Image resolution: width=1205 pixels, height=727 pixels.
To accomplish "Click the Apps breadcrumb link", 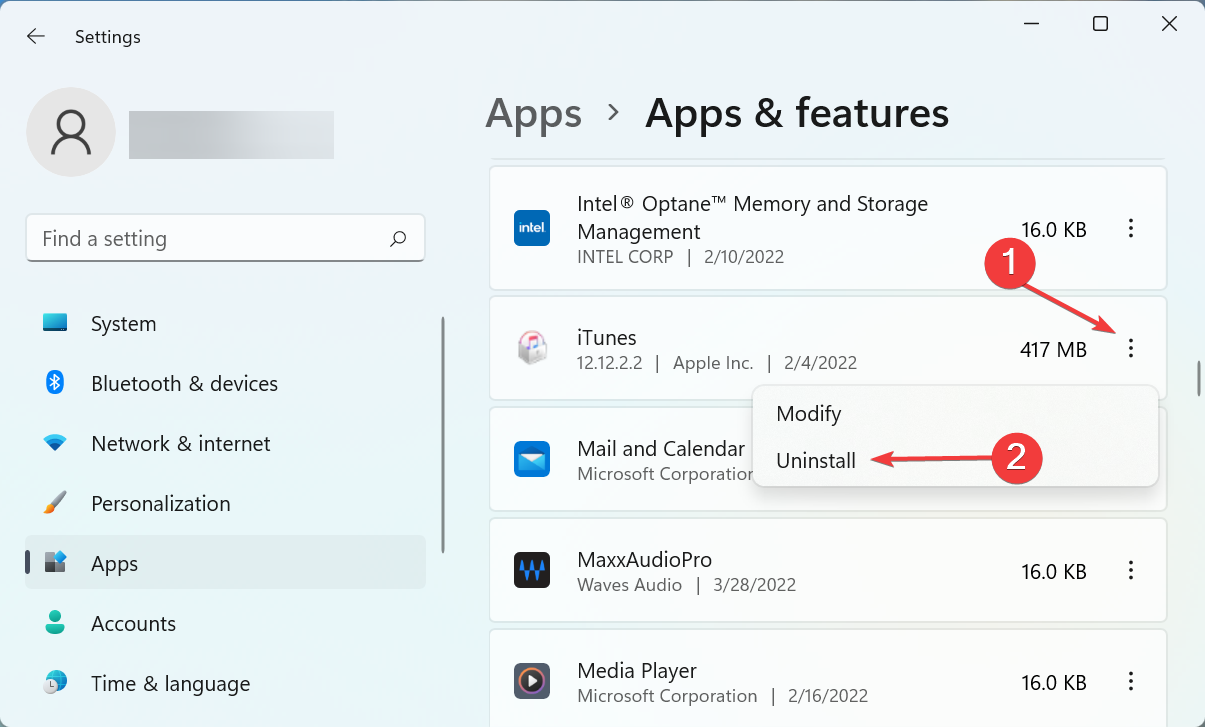I will click(533, 114).
